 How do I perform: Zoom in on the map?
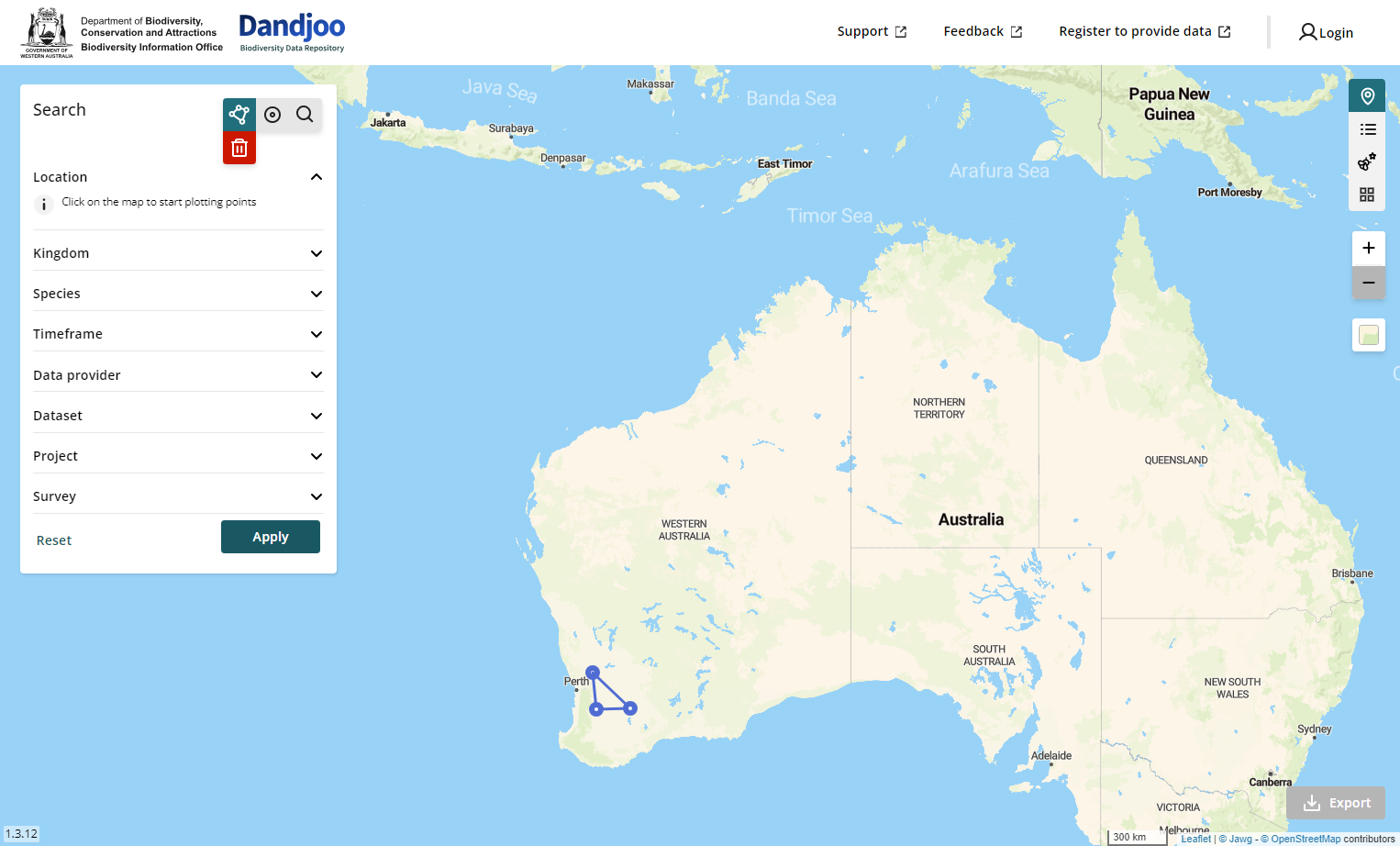coord(1369,248)
